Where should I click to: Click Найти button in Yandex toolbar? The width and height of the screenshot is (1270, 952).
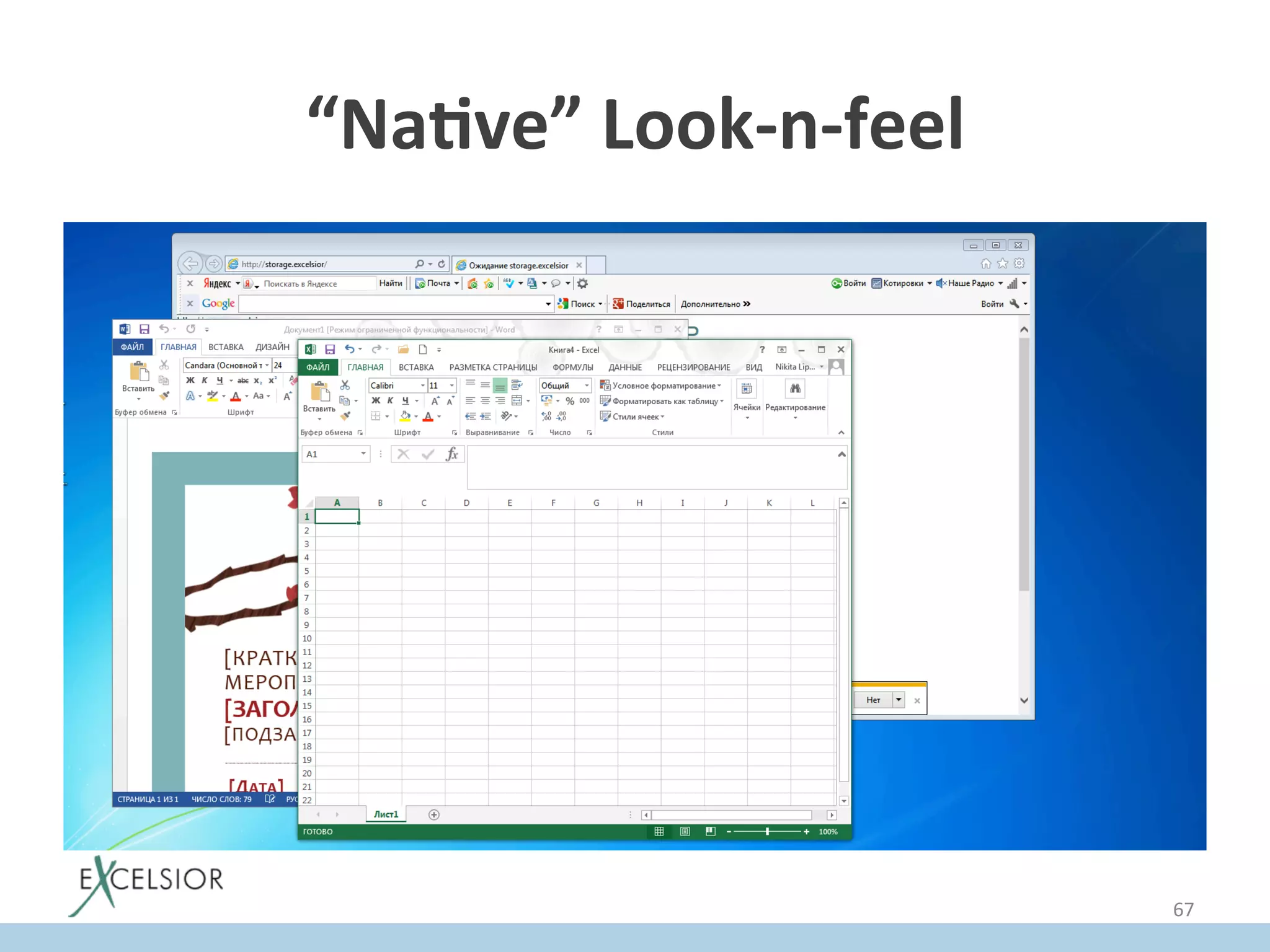(x=391, y=283)
